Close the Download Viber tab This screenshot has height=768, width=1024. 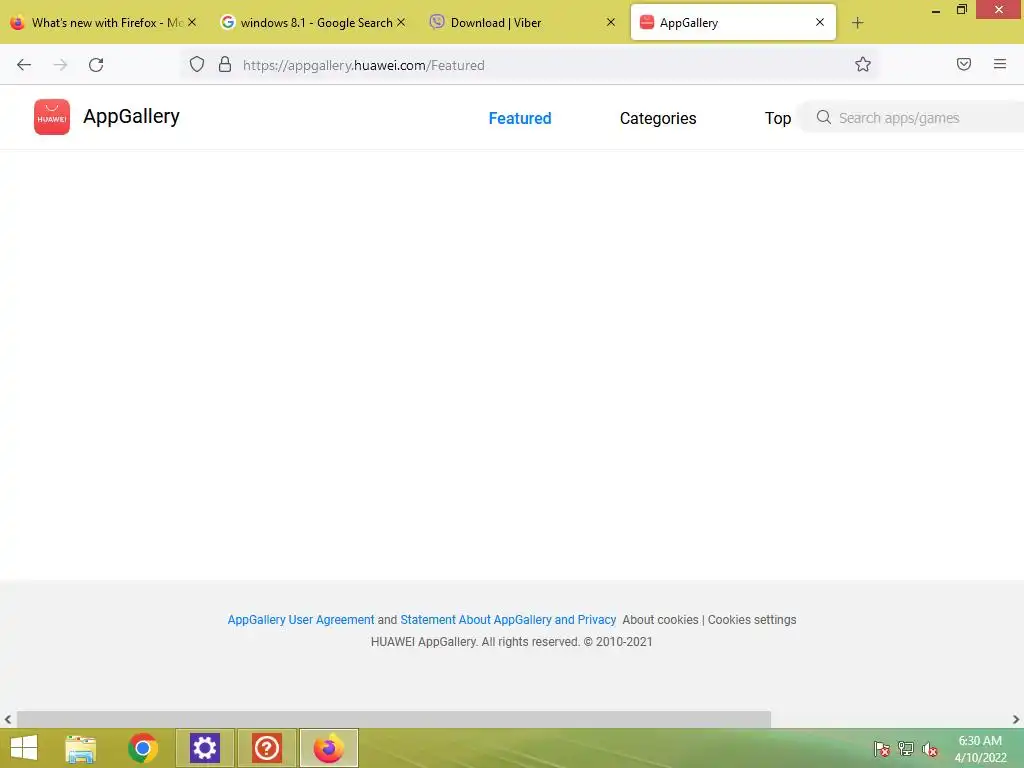611,22
